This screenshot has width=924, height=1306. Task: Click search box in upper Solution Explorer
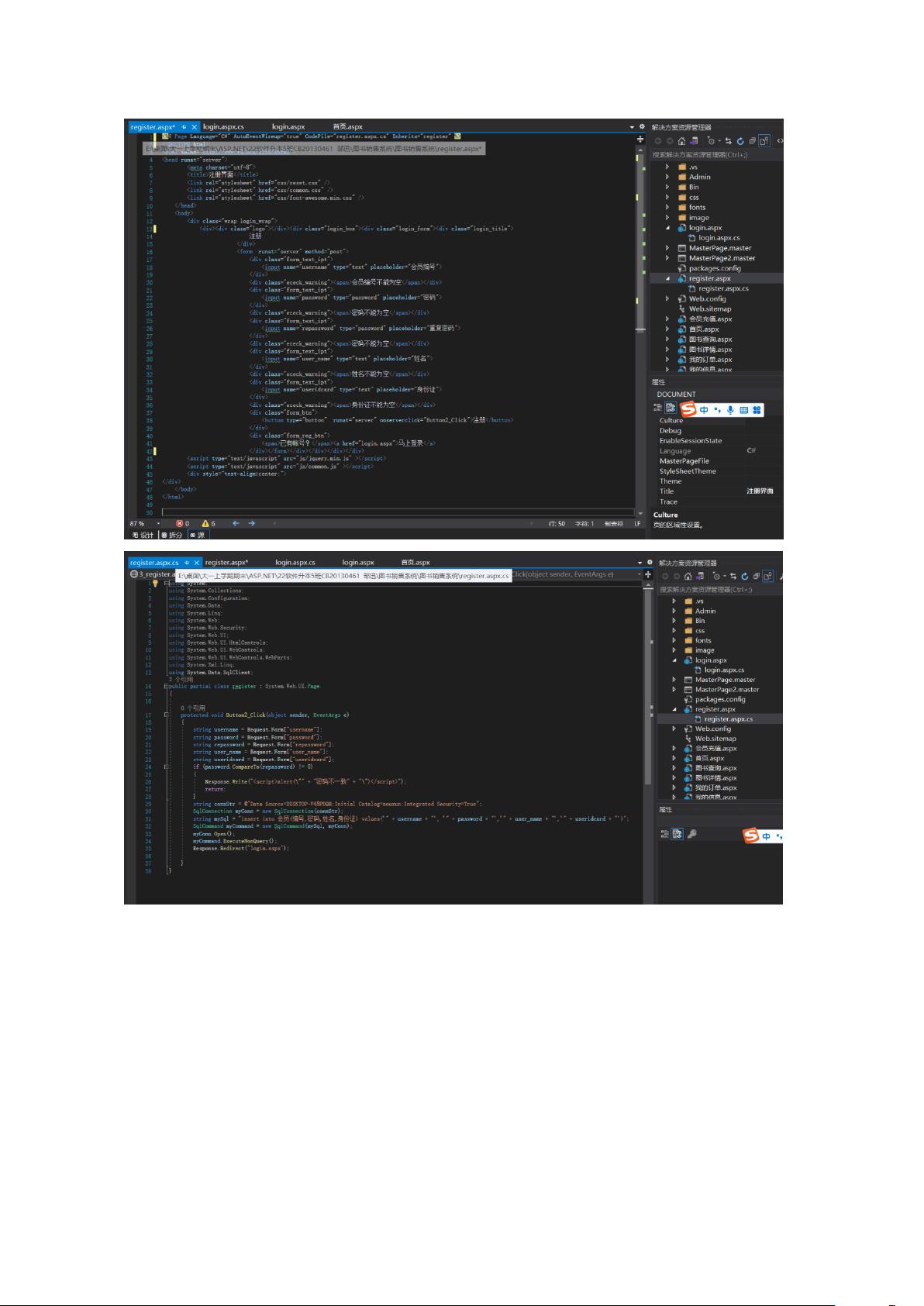coord(717,154)
